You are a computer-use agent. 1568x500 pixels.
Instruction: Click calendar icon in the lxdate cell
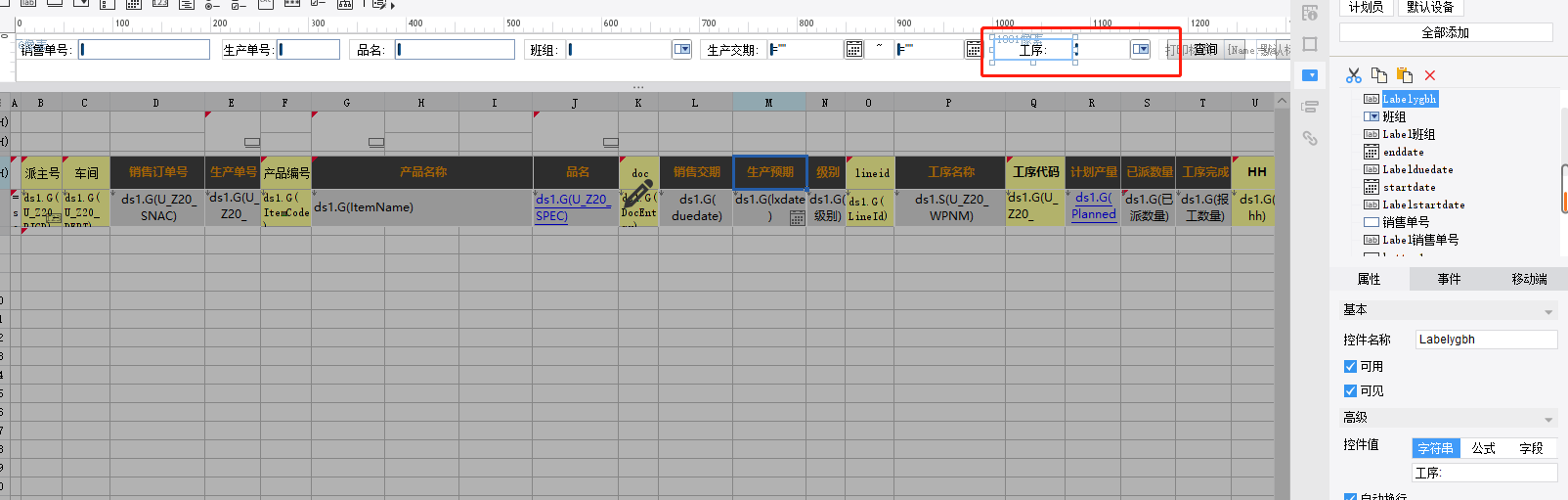point(798,218)
